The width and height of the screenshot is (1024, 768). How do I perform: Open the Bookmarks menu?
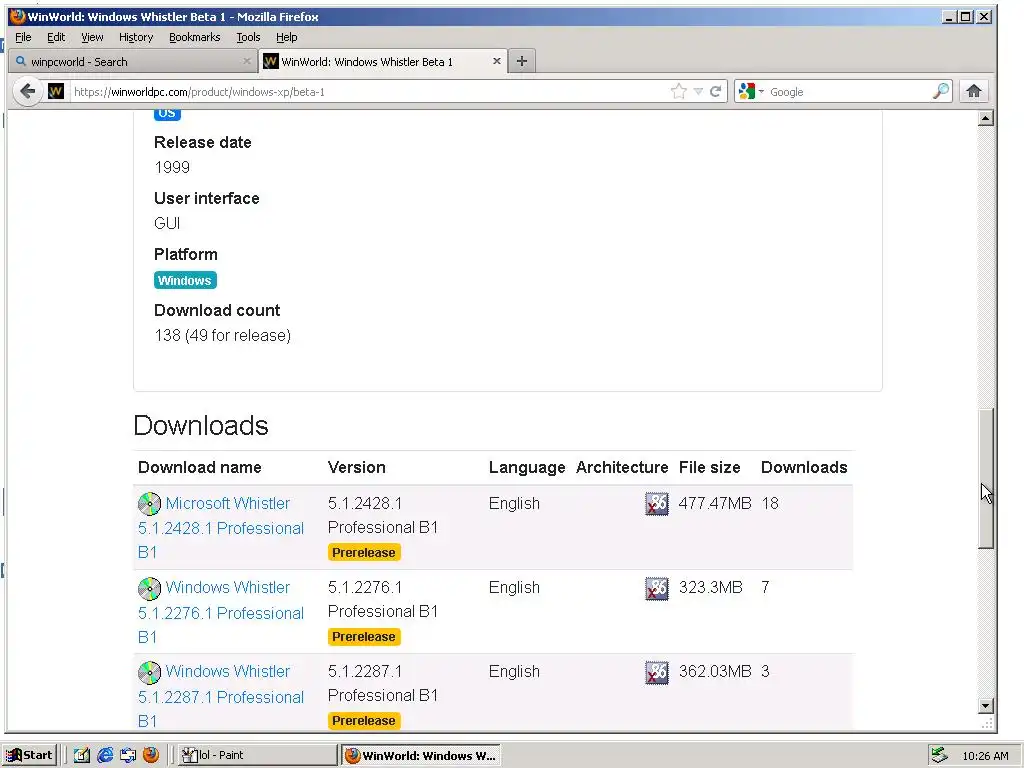(195, 37)
